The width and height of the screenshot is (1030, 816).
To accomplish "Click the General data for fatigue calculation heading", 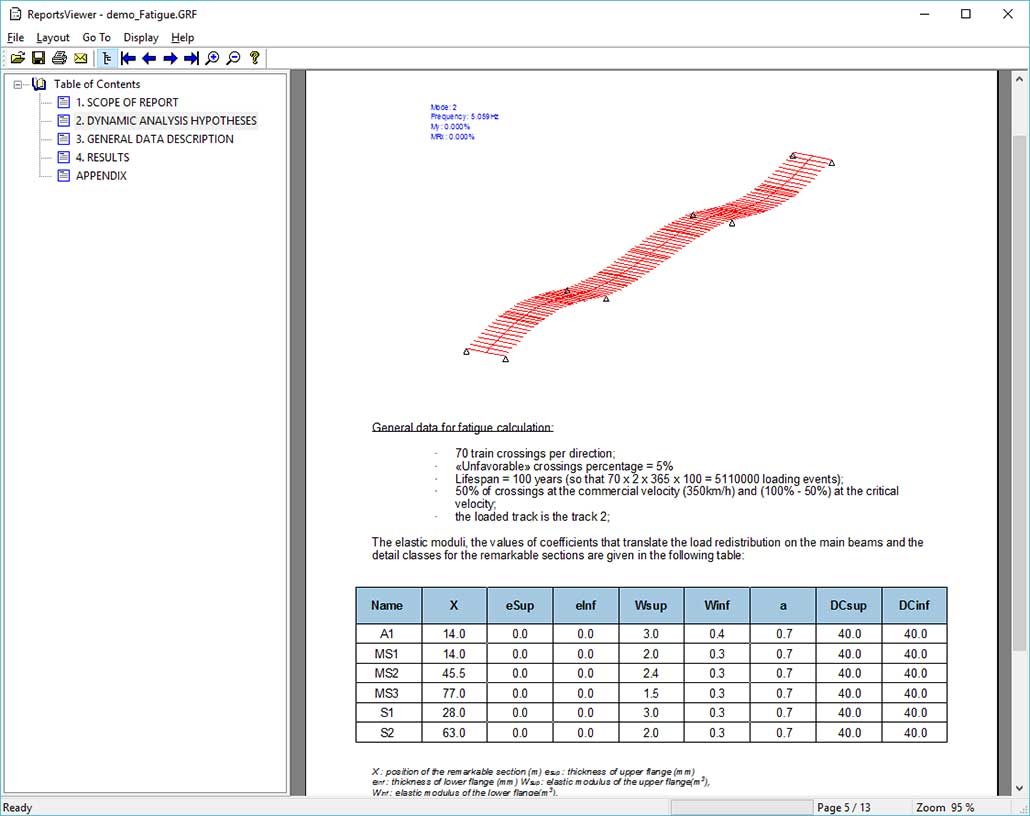I will pyautogui.click(x=462, y=428).
